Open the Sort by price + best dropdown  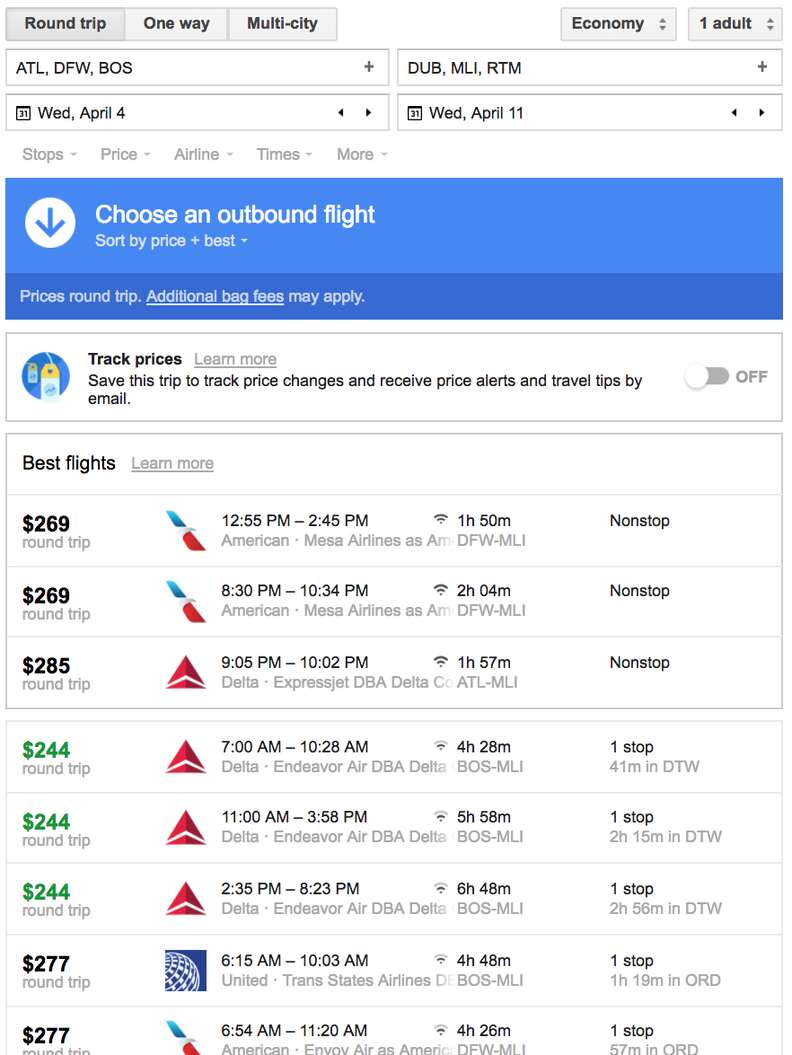pos(170,240)
